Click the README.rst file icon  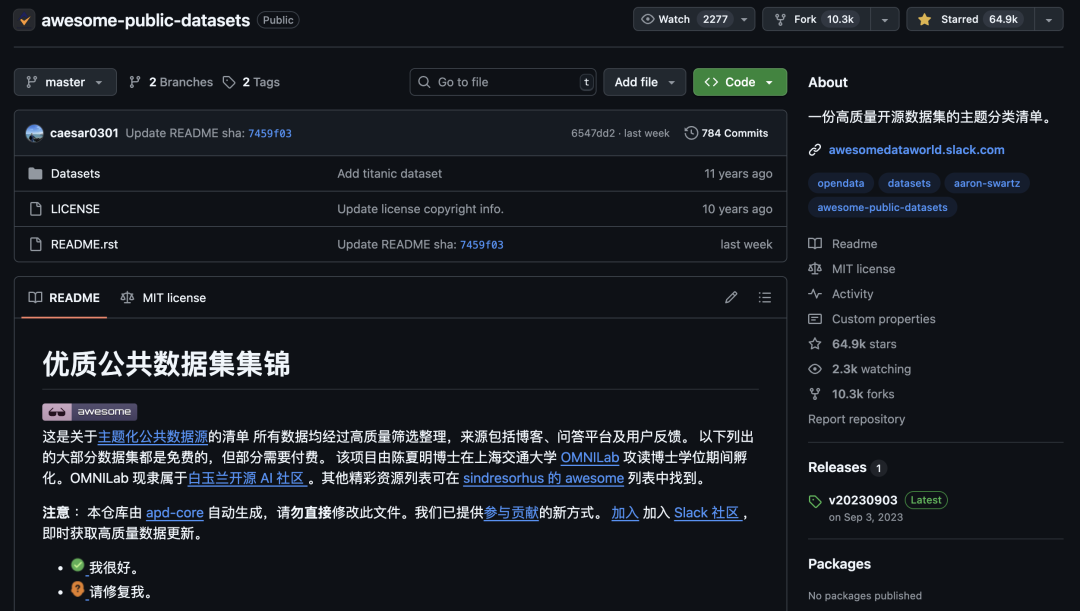point(35,244)
